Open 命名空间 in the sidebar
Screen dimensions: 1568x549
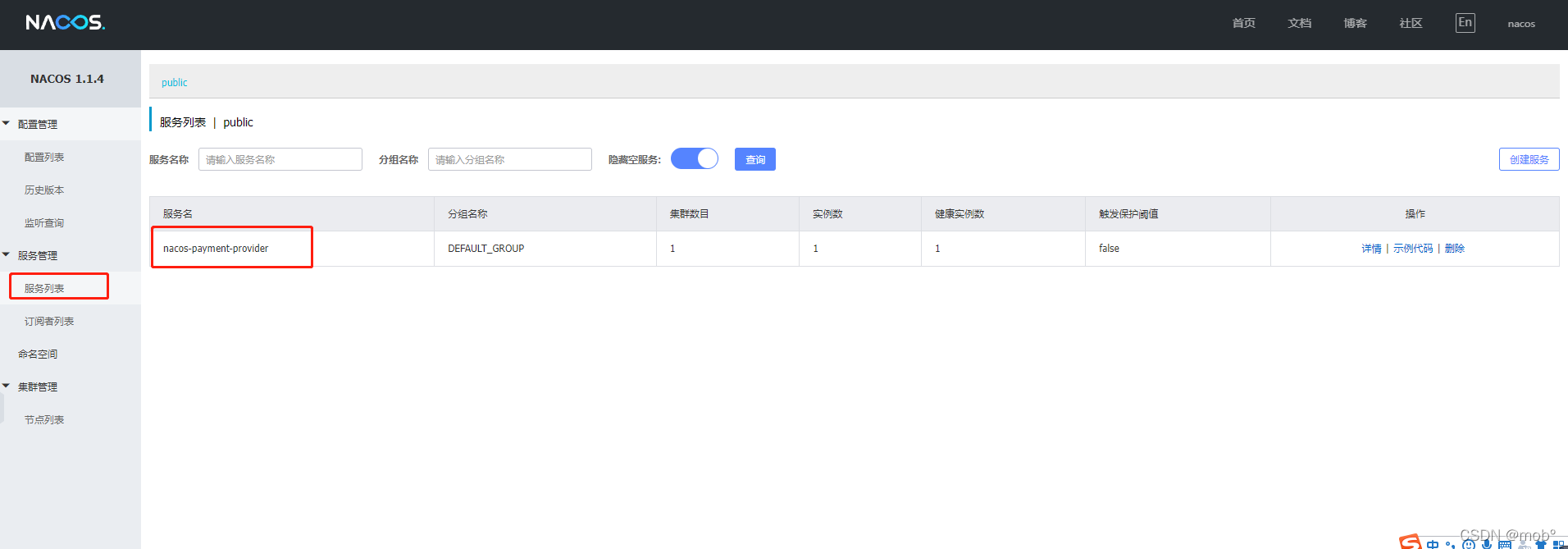(x=38, y=354)
